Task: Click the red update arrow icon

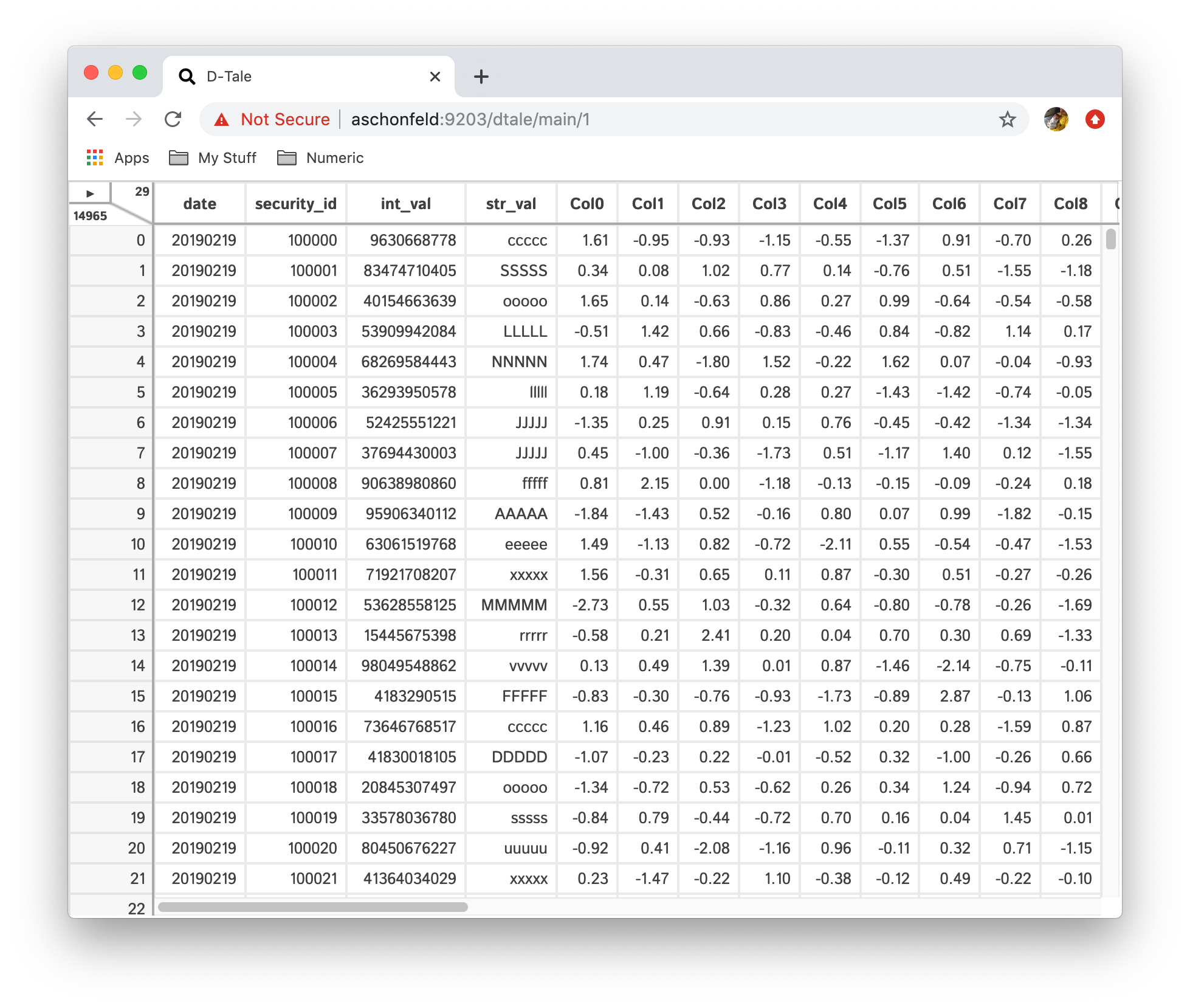Action: (1095, 119)
